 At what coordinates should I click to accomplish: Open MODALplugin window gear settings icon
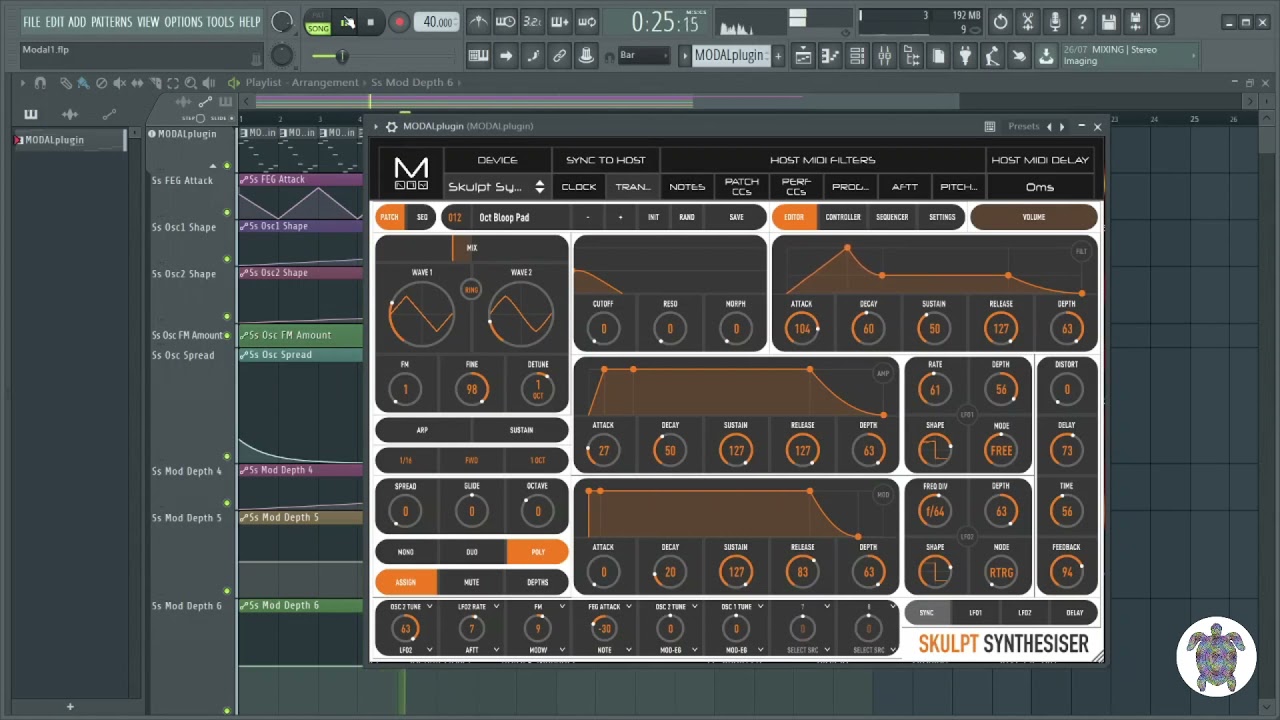pos(392,126)
